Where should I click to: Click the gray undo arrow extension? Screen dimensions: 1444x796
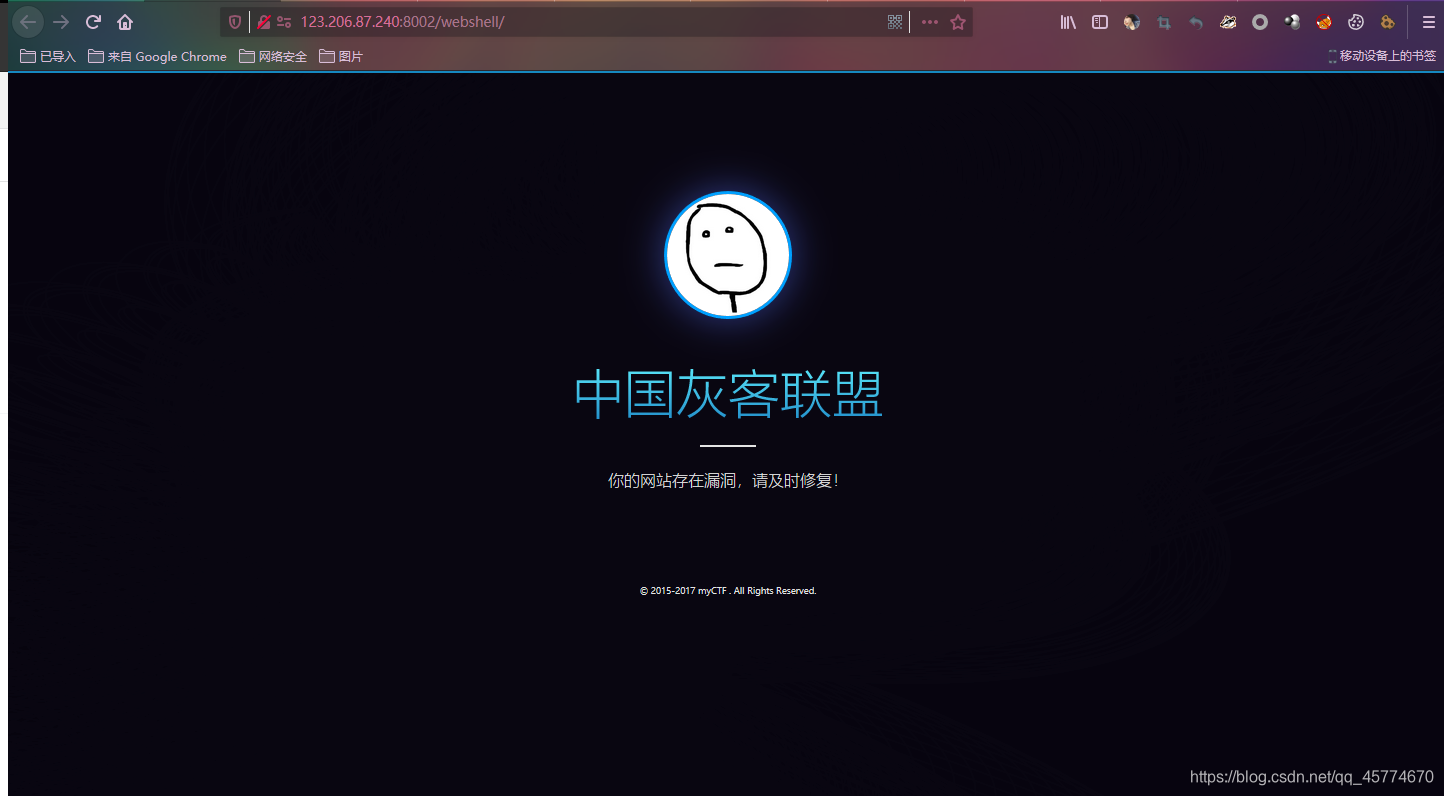coord(1196,22)
